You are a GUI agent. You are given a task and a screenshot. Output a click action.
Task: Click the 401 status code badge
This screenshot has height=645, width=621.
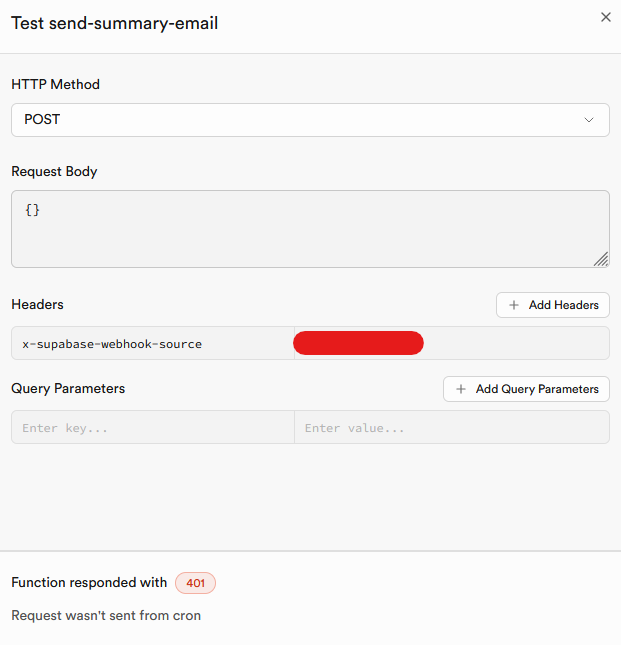[195, 583]
